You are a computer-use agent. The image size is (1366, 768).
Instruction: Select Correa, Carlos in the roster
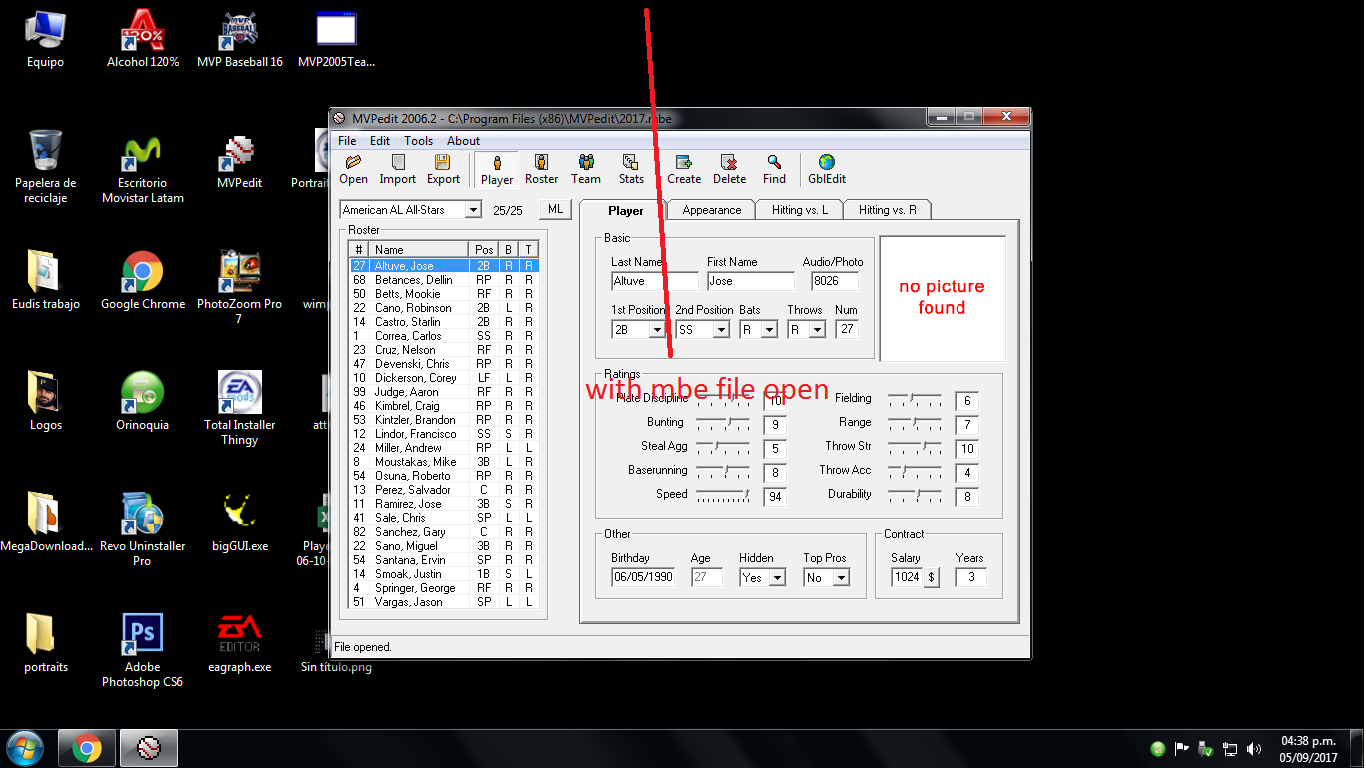pyautogui.click(x=444, y=336)
